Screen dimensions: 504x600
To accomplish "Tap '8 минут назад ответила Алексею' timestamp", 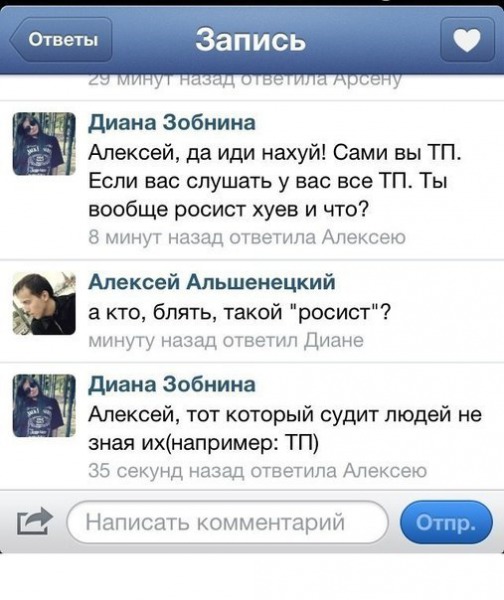I will point(247,237).
